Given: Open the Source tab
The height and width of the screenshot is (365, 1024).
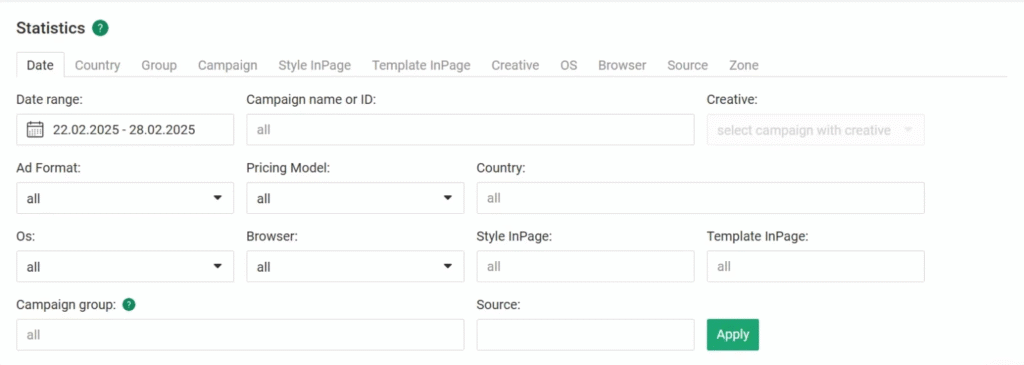Looking at the screenshot, I should (688, 65).
